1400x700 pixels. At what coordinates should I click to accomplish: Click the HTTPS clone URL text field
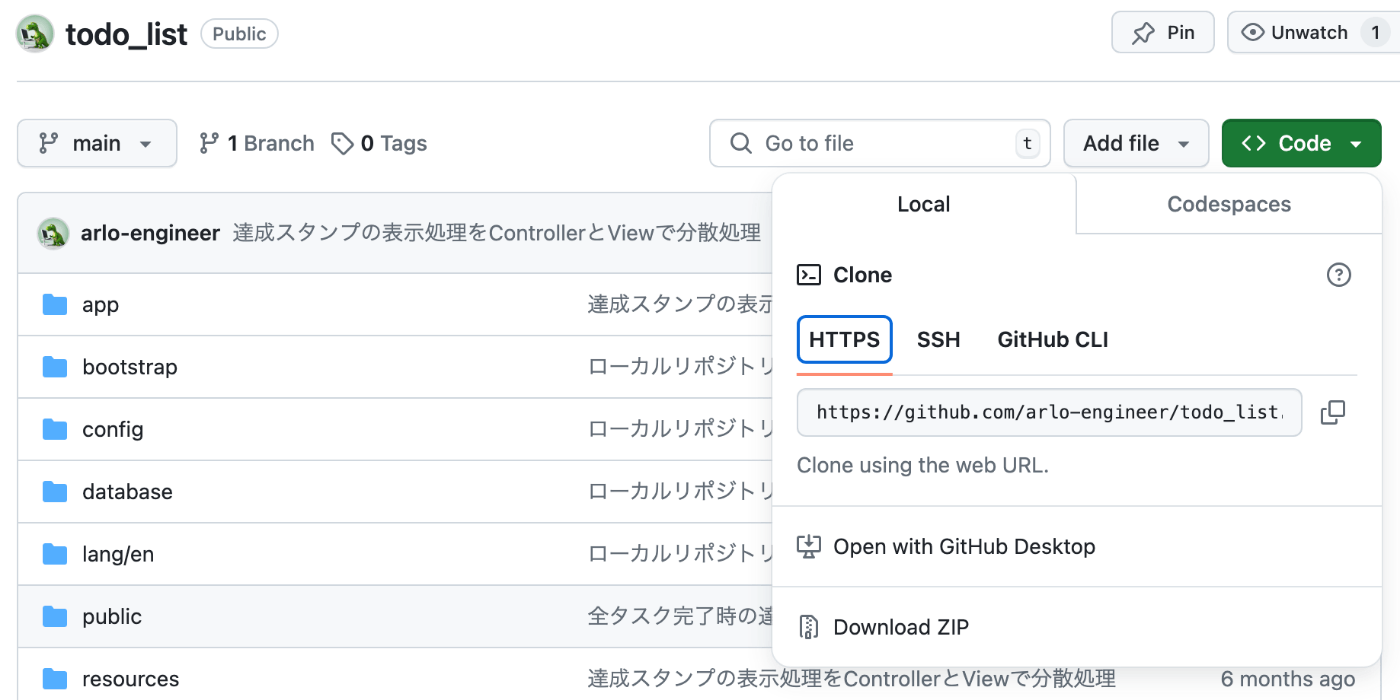click(1049, 412)
